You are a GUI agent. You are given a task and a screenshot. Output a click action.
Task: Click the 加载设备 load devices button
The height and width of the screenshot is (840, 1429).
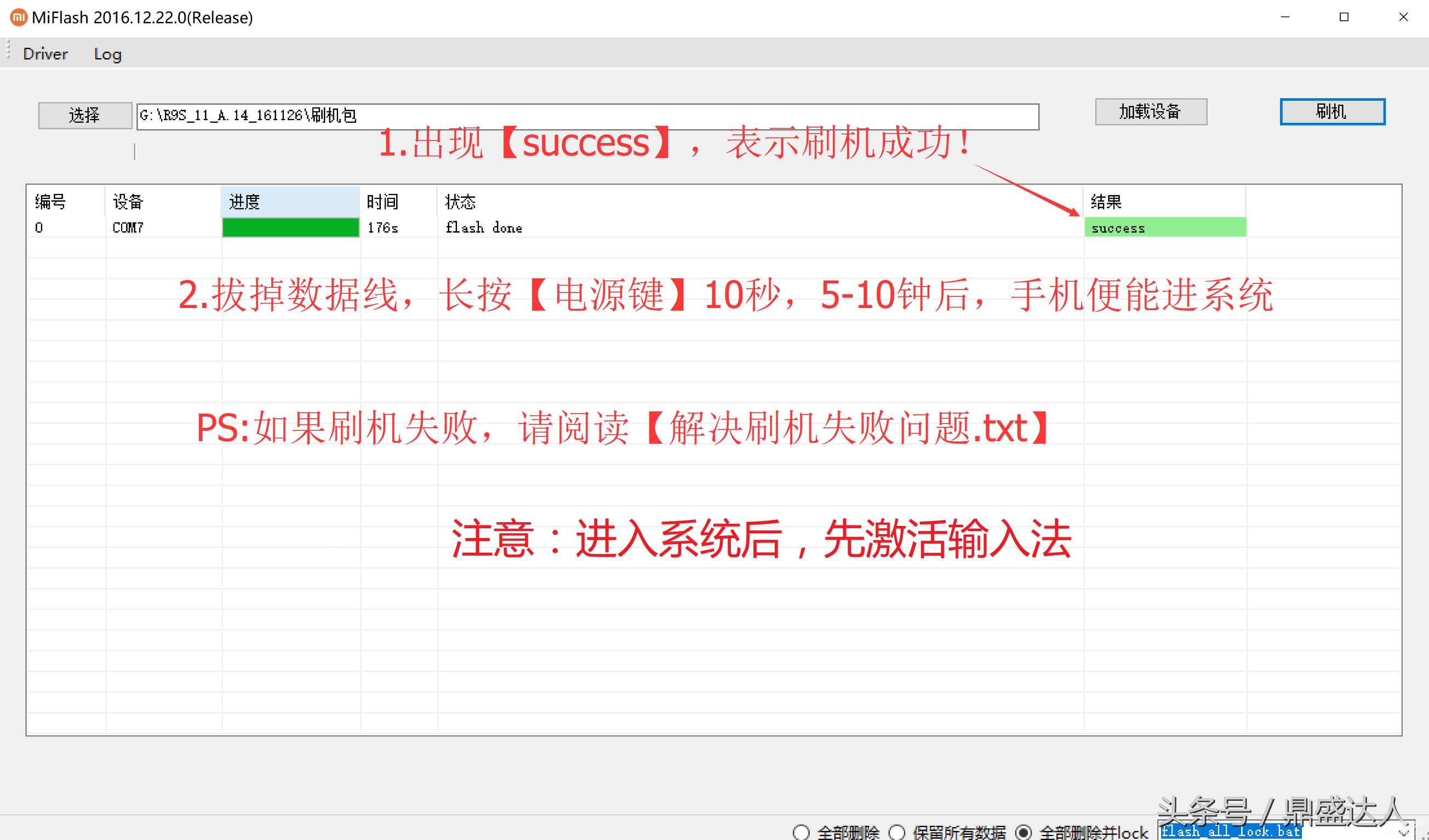1151,112
